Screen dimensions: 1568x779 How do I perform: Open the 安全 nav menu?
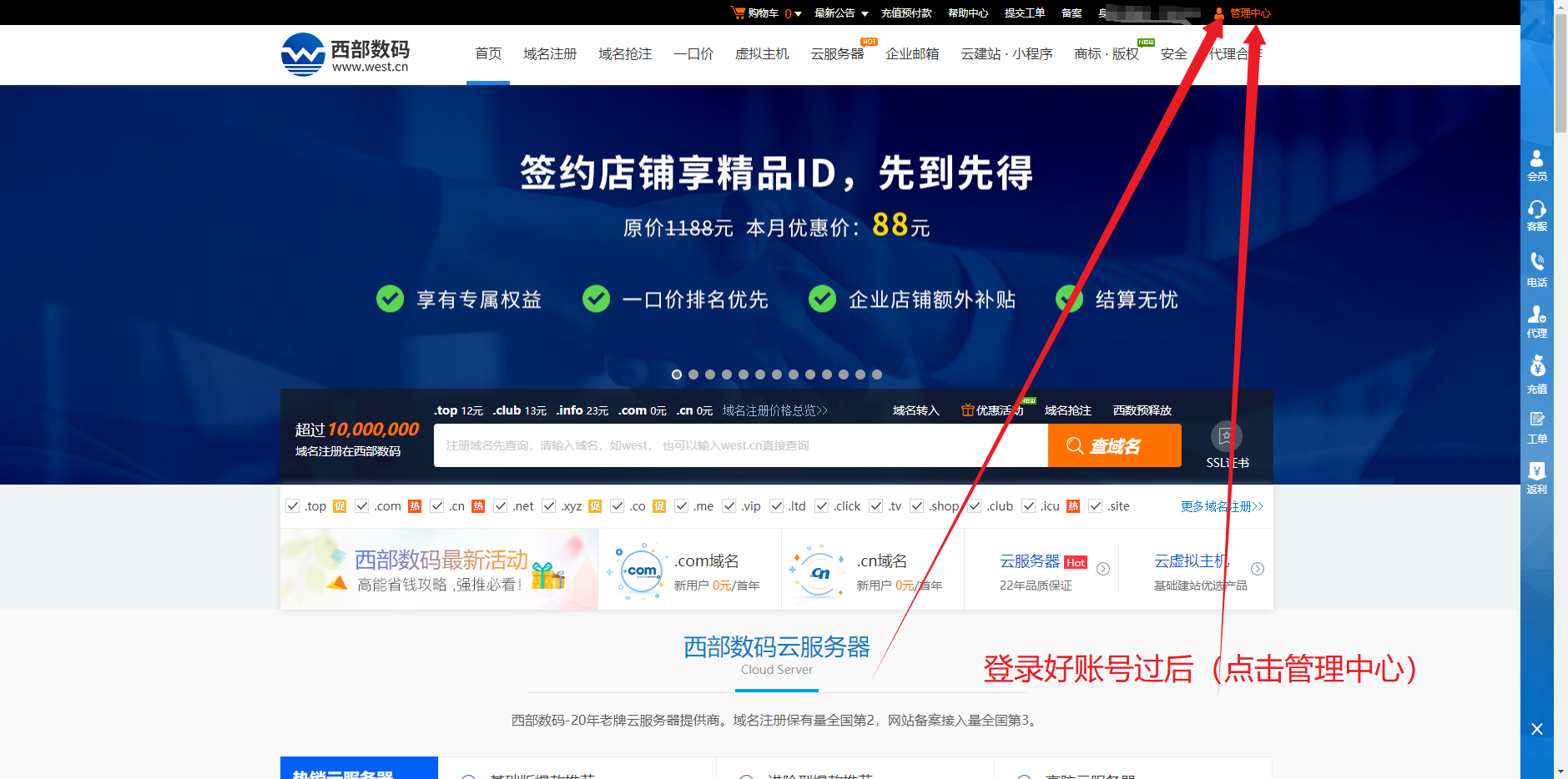click(1173, 53)
